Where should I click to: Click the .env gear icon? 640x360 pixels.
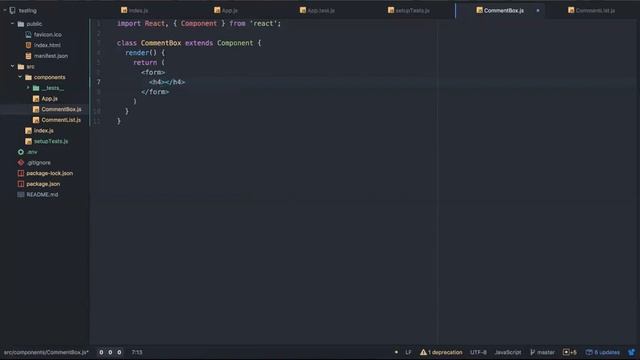(21, 152)
